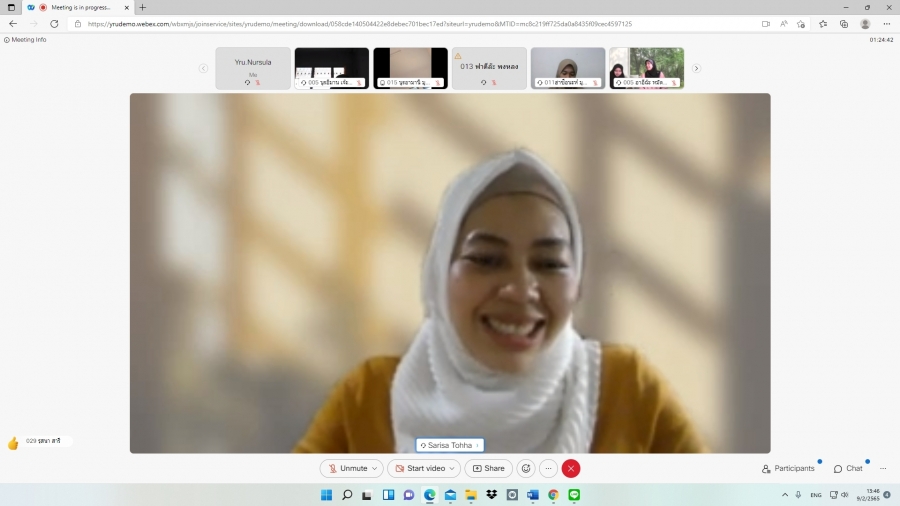Open LINE app from the taskbar
This screenshot has width=900, height=506.
point(574,495)
